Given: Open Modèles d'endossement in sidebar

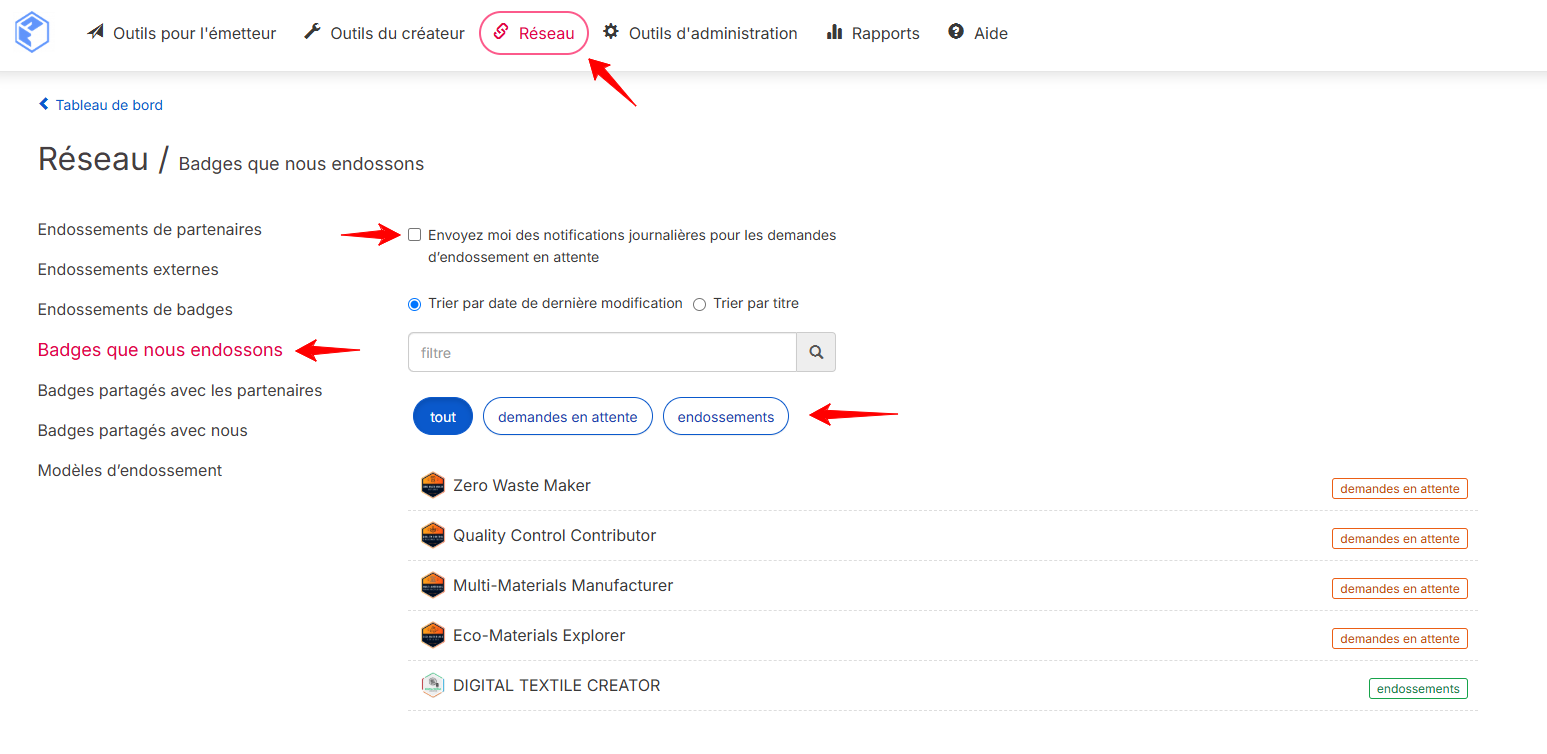Looking at the screenshot, I should point(130,470).
